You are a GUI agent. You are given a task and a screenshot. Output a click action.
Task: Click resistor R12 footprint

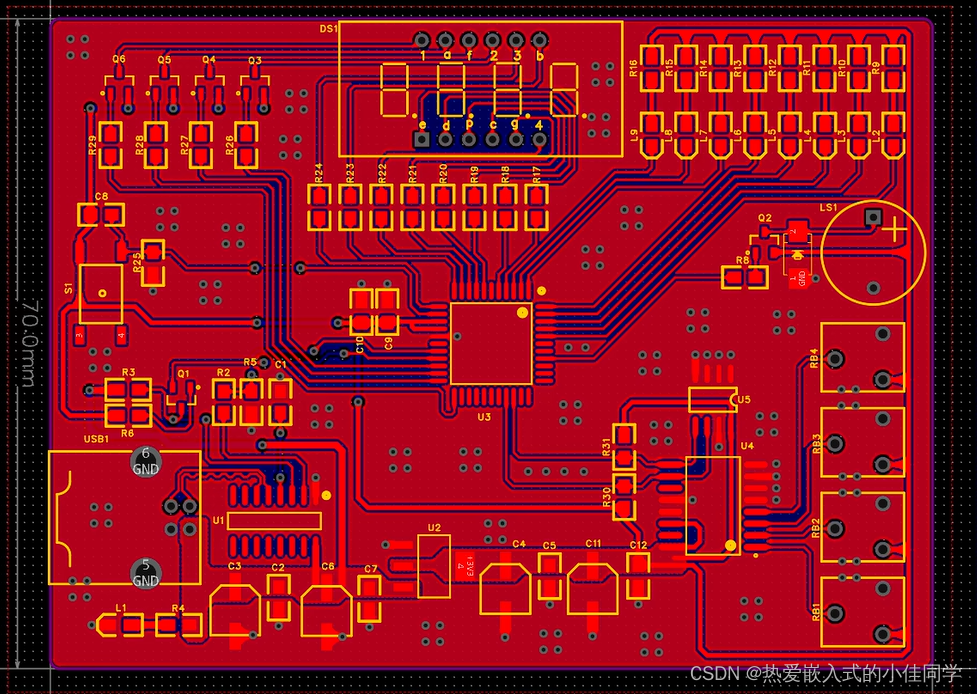789,69
